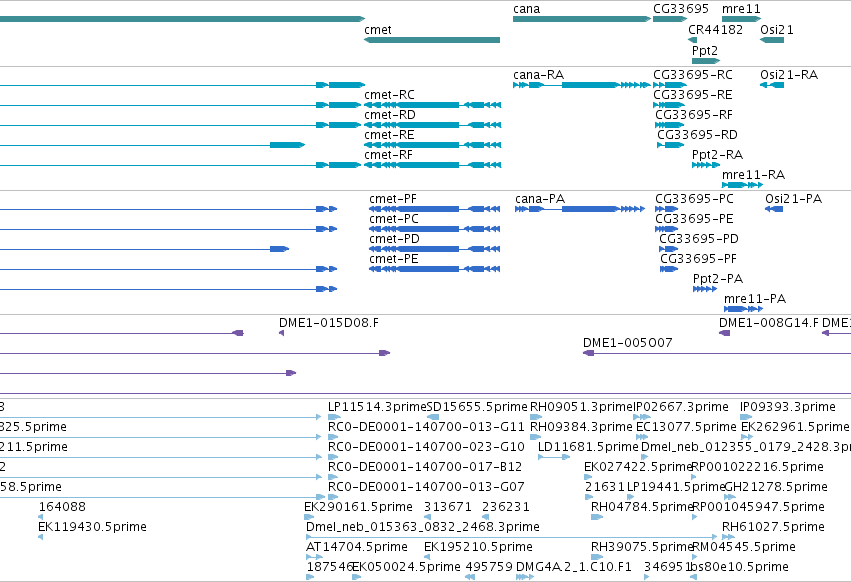
Task: Select the CR44182 gene feature
Action: coord(693,40)
